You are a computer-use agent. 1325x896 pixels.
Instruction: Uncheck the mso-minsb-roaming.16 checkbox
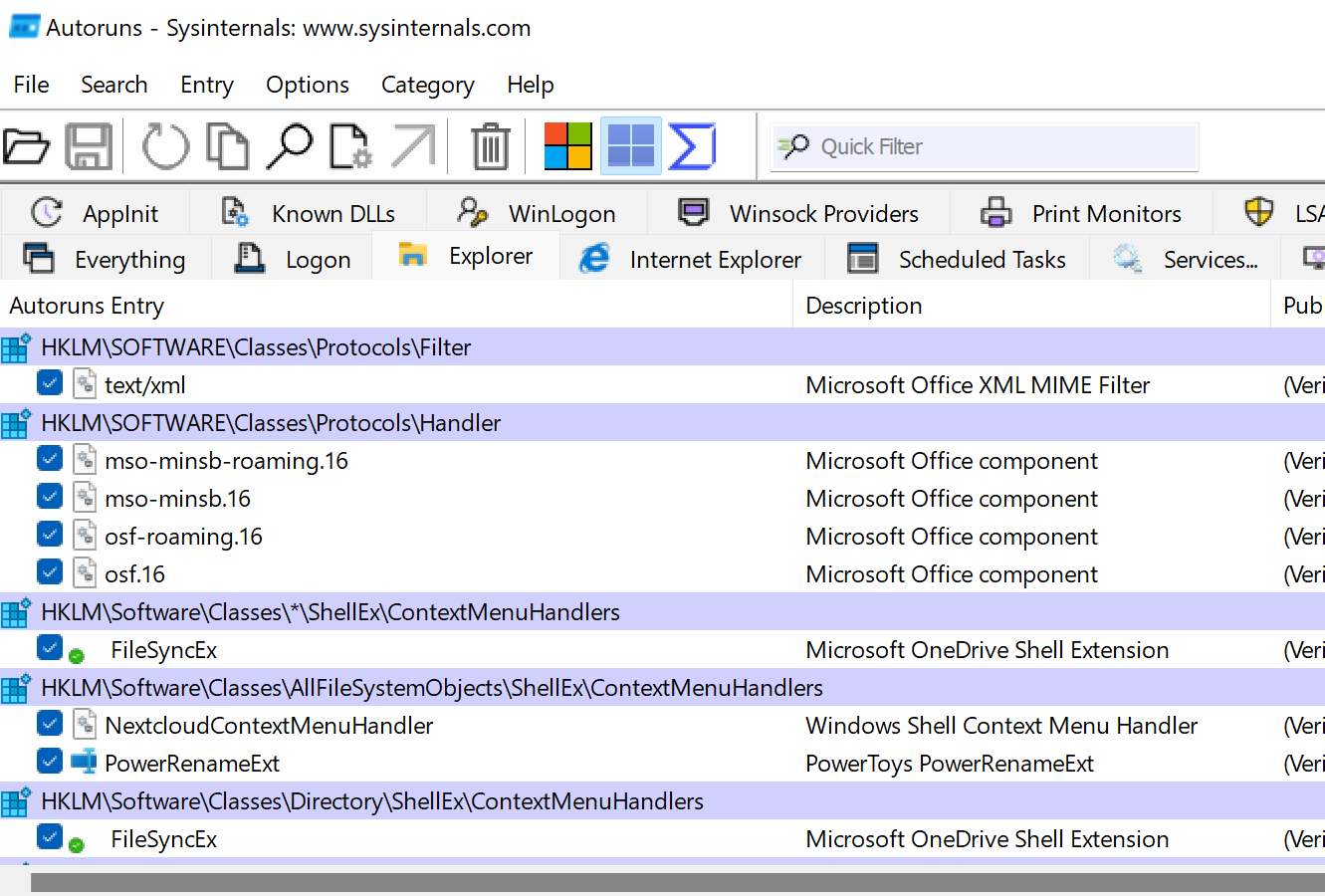point(50,458)
